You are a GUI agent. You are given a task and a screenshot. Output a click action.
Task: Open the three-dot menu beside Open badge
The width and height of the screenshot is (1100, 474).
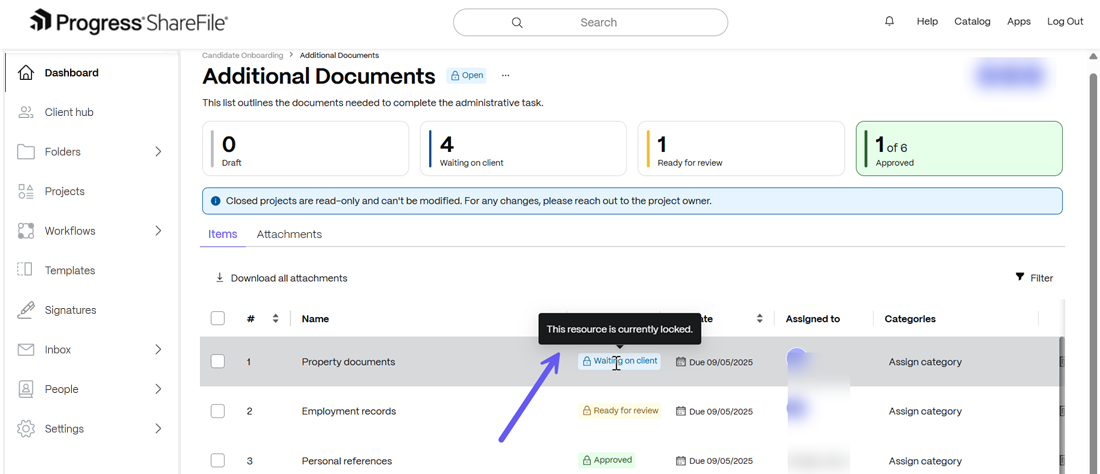tap(505, 75)
